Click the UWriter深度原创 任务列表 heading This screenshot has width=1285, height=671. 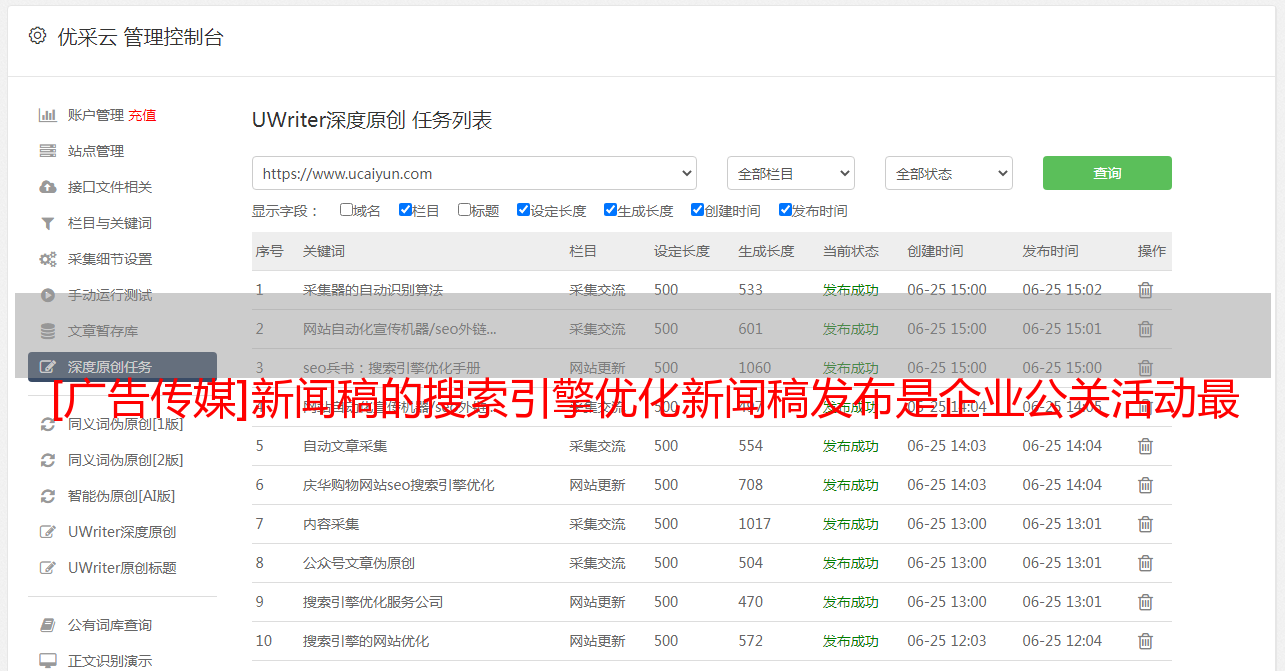pos(372,120)
